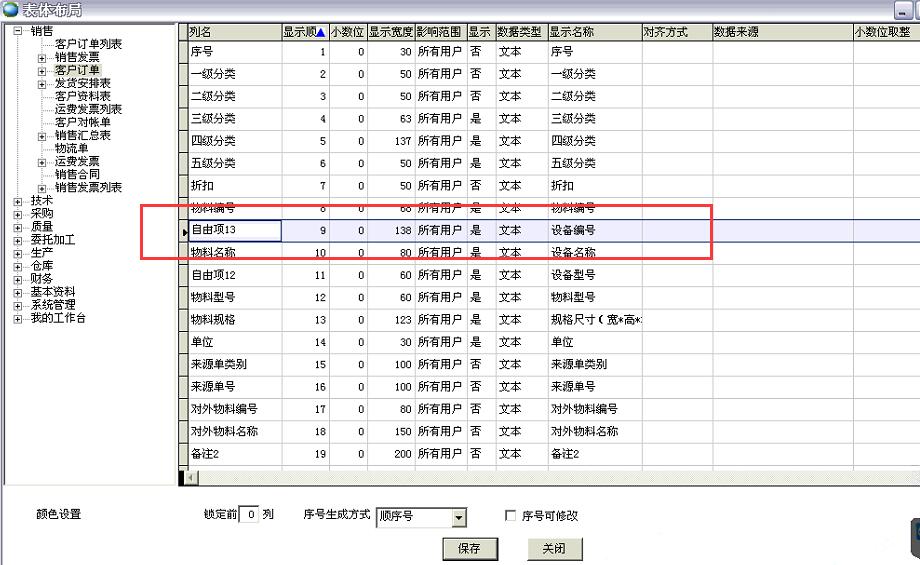Open the 序号生成方式 dropdown
This screenshot has width=920, height=565.
pos(459,517)
